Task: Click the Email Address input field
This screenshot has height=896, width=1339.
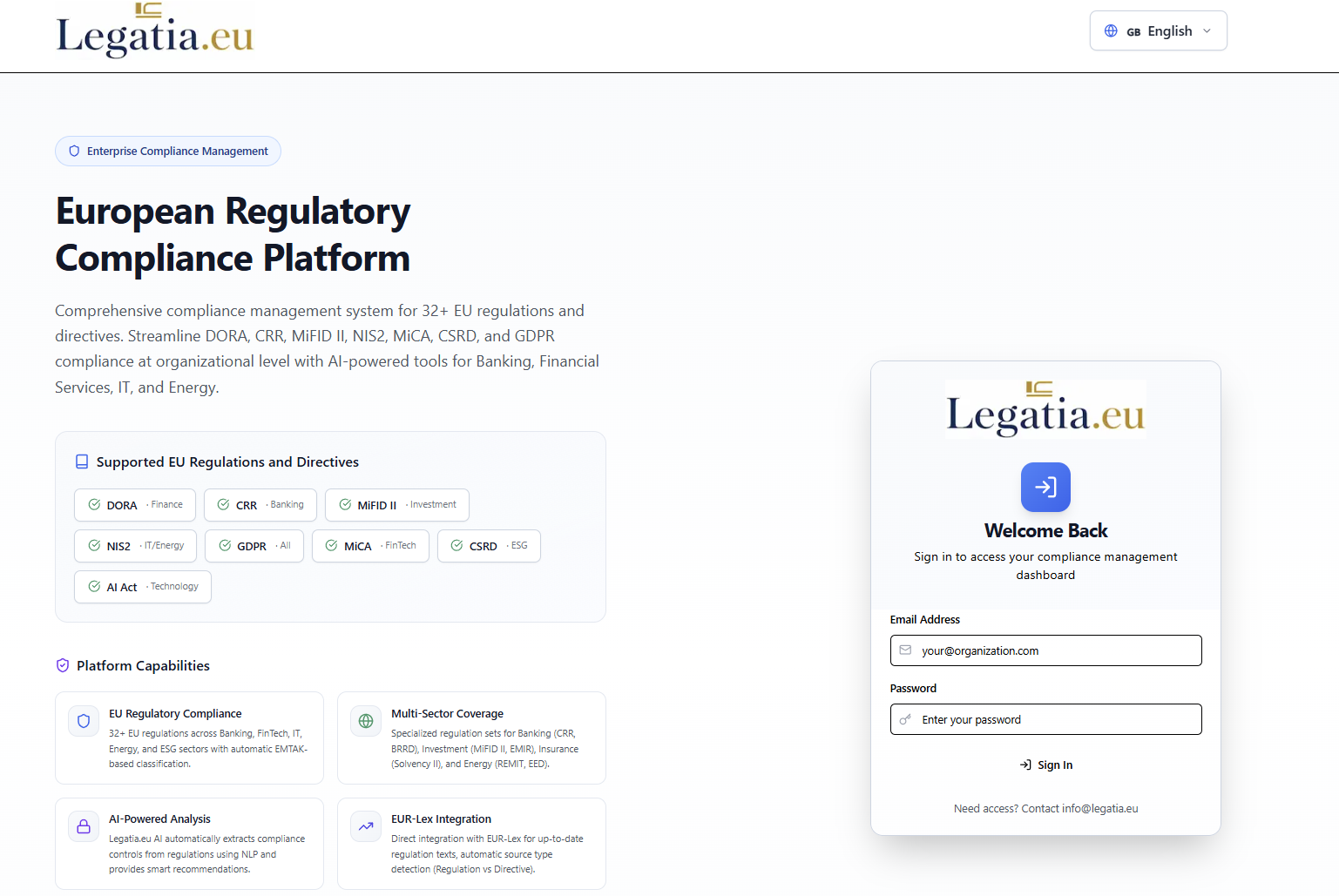Action: click(x=1045, y=650)
